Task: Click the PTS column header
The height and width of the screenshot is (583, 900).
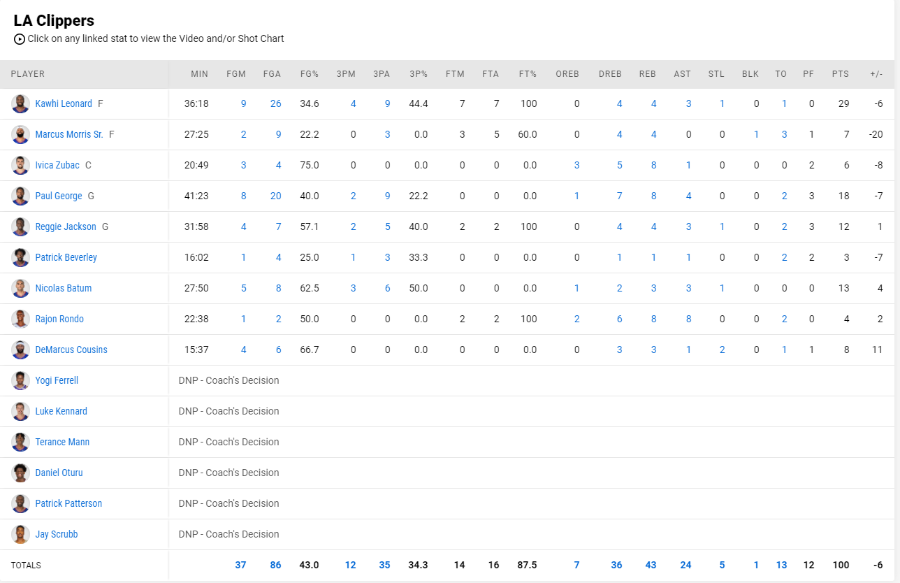Action: pos(840,74)
